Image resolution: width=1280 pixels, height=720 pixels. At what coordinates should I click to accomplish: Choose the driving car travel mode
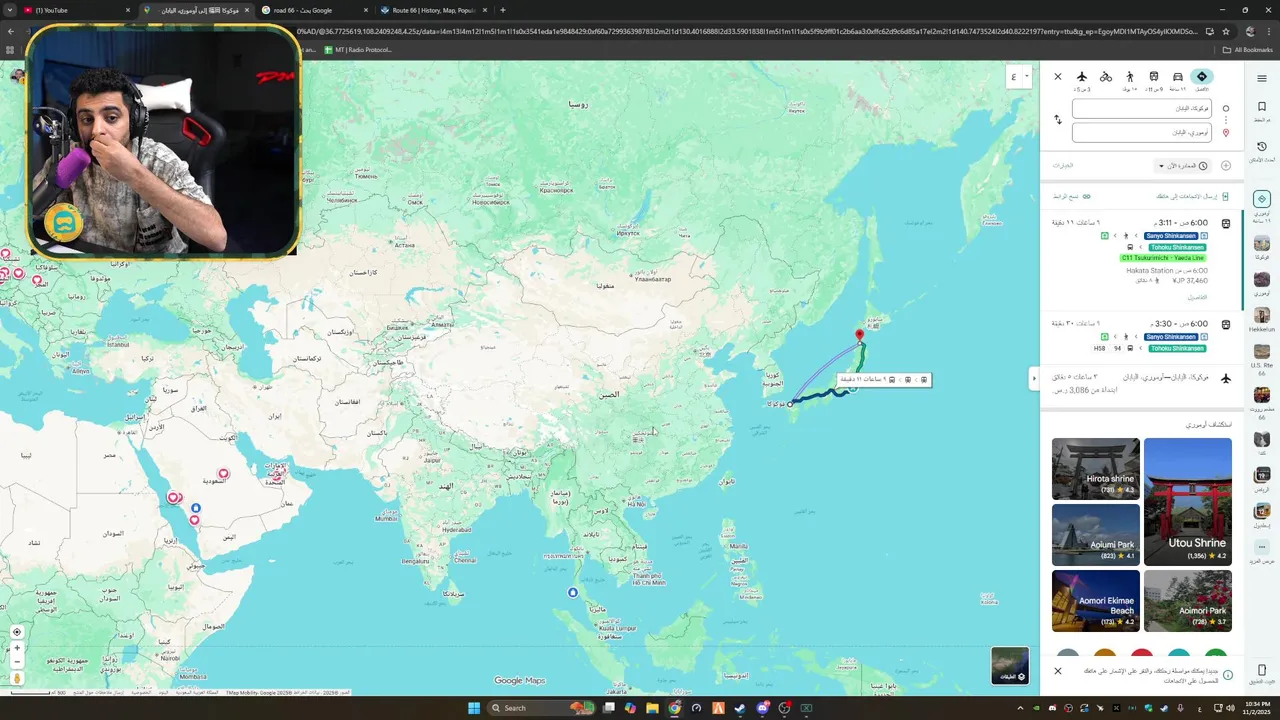(1178, 77)
